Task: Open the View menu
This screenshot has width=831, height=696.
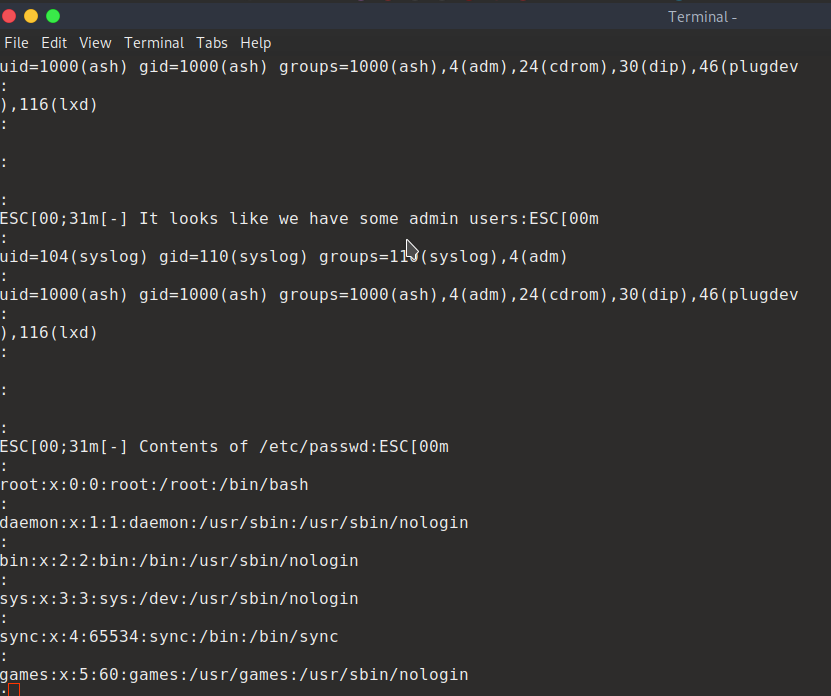Action: pyautogui.click(x=95, y=43)
